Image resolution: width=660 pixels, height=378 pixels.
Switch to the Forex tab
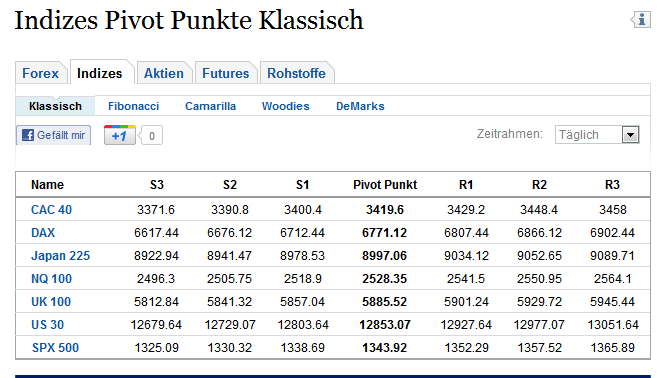[x=40, y=73]
